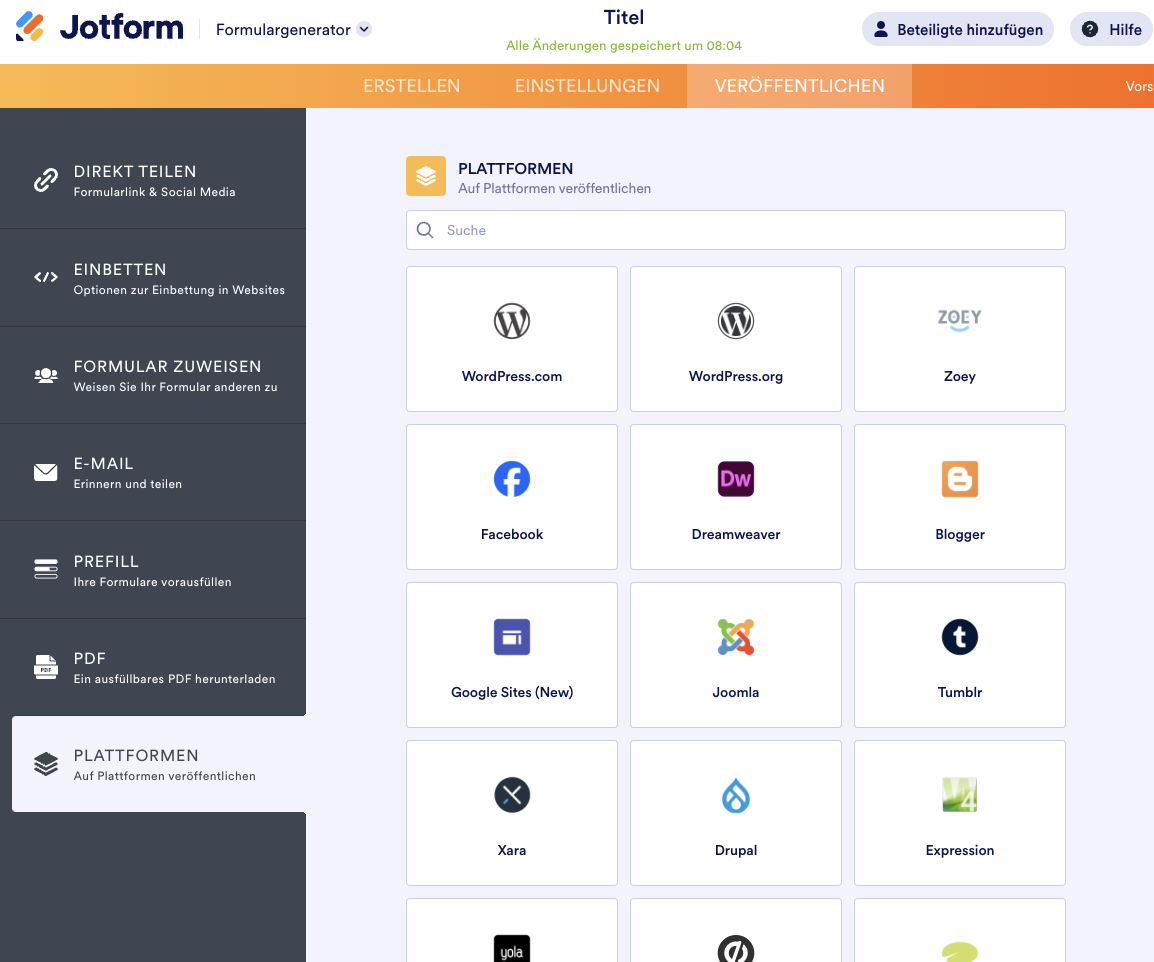Open the Formulargenerator dropdown
The height and width of the screenshot is (962, 1154).
293,30
